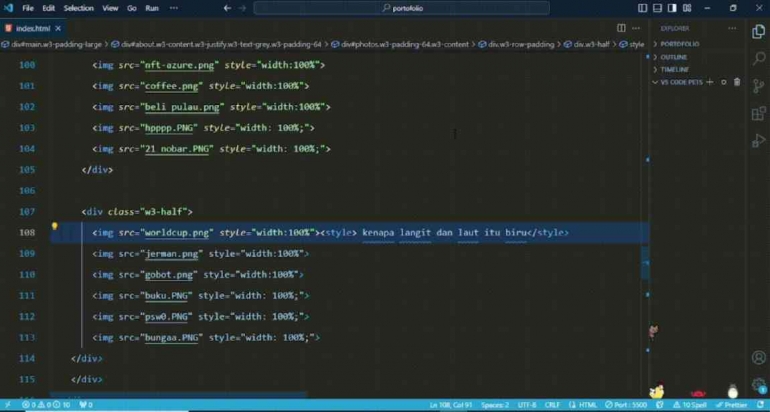Image resolution: width=770 pixels, height=412 pixels.
Task: Open the Manage gear icon
Action: tap(758, 385)
